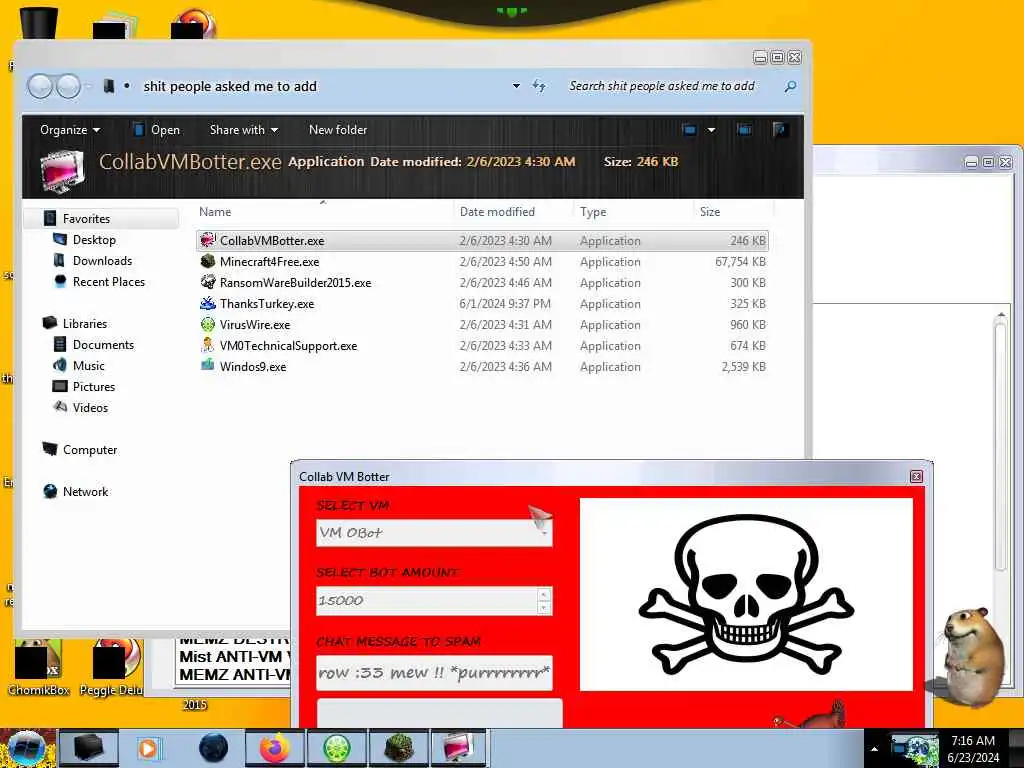The width and height of the screenshot is (1024, 768).
Task: Show hidden system tray icons arrow
Action: tap(874, 749)
